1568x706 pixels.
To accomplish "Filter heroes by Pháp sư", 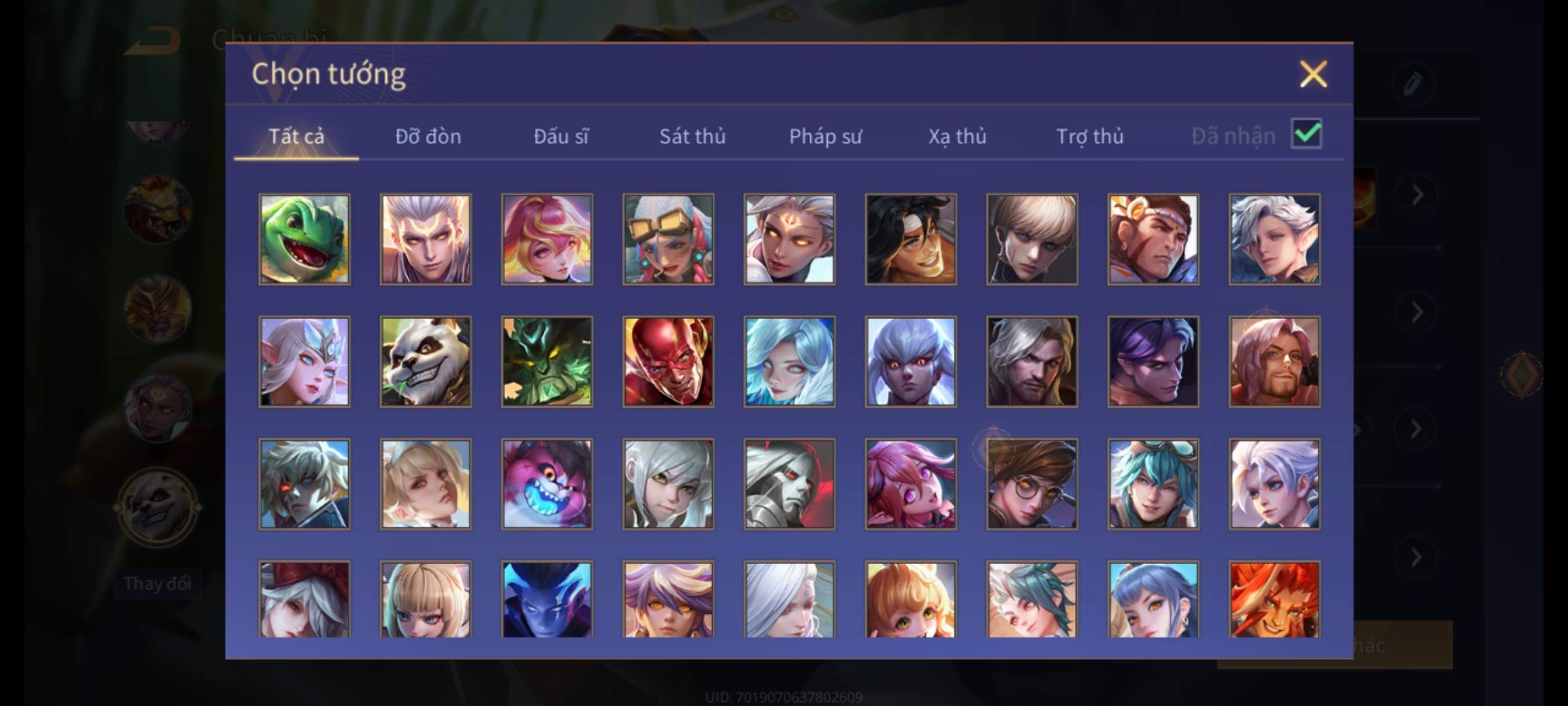I will (x=825, y=136).
